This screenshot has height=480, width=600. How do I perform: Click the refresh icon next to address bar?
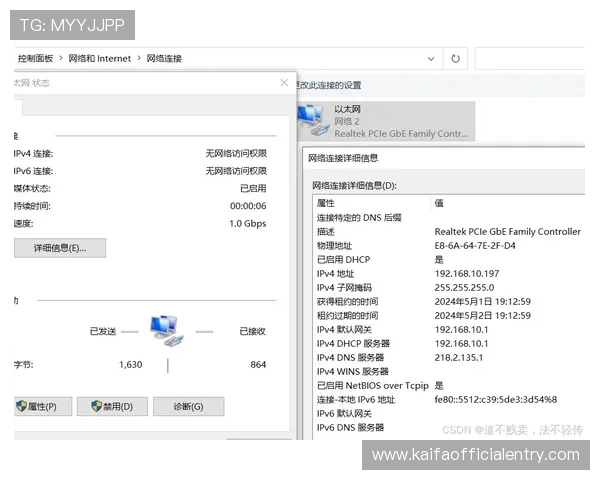click(455, 59)
